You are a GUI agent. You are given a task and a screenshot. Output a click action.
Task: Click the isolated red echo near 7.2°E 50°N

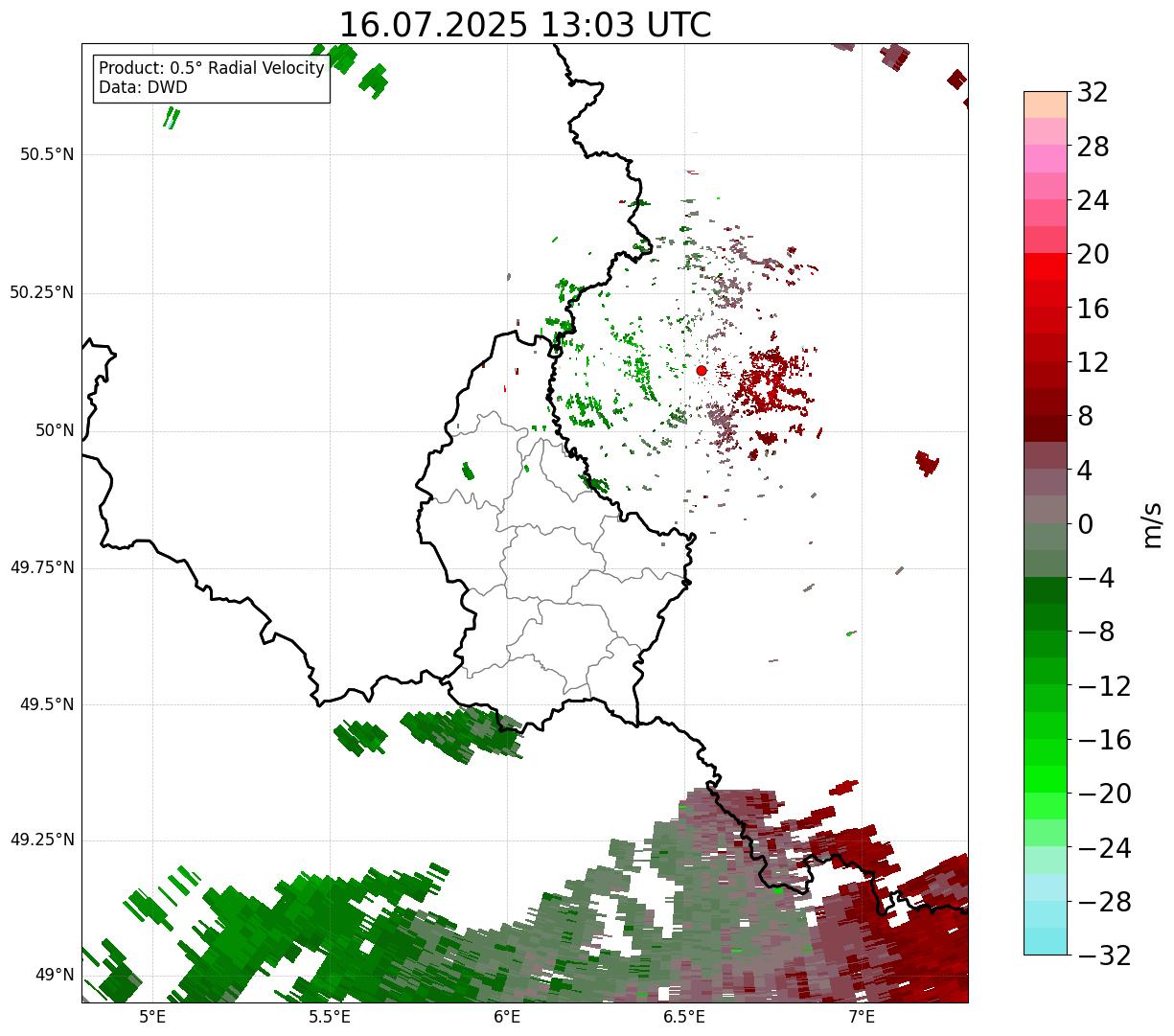[927, 463]
